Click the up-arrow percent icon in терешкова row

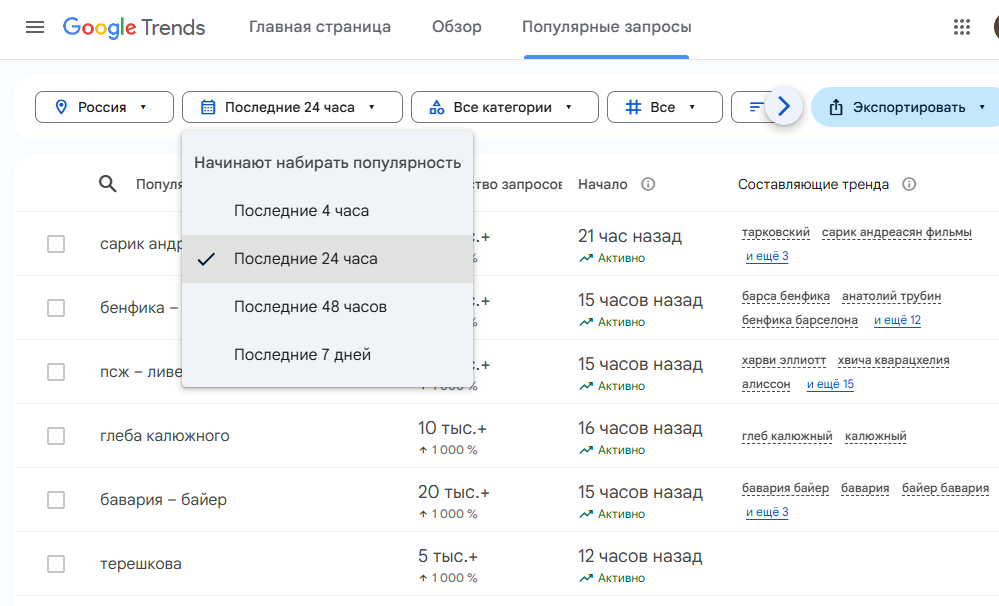[423, 578]
